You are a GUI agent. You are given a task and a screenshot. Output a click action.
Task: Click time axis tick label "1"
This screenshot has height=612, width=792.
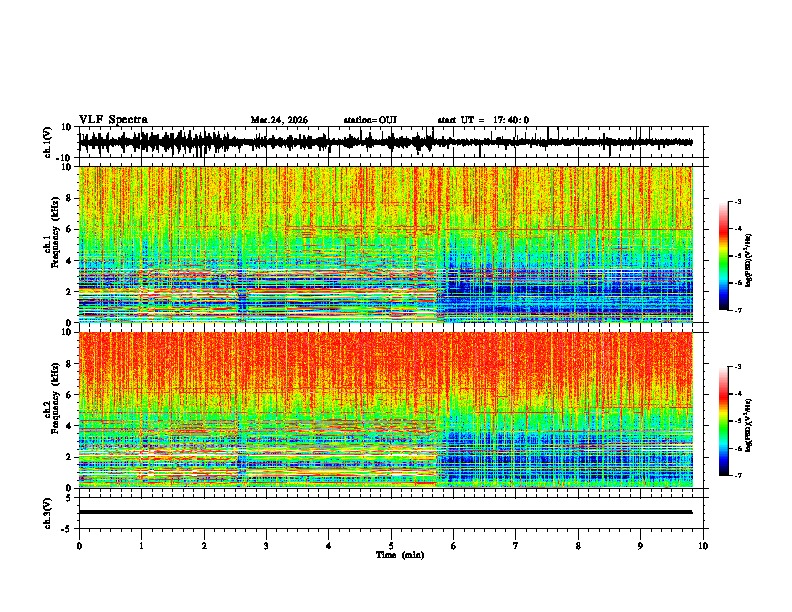[141, 546]
